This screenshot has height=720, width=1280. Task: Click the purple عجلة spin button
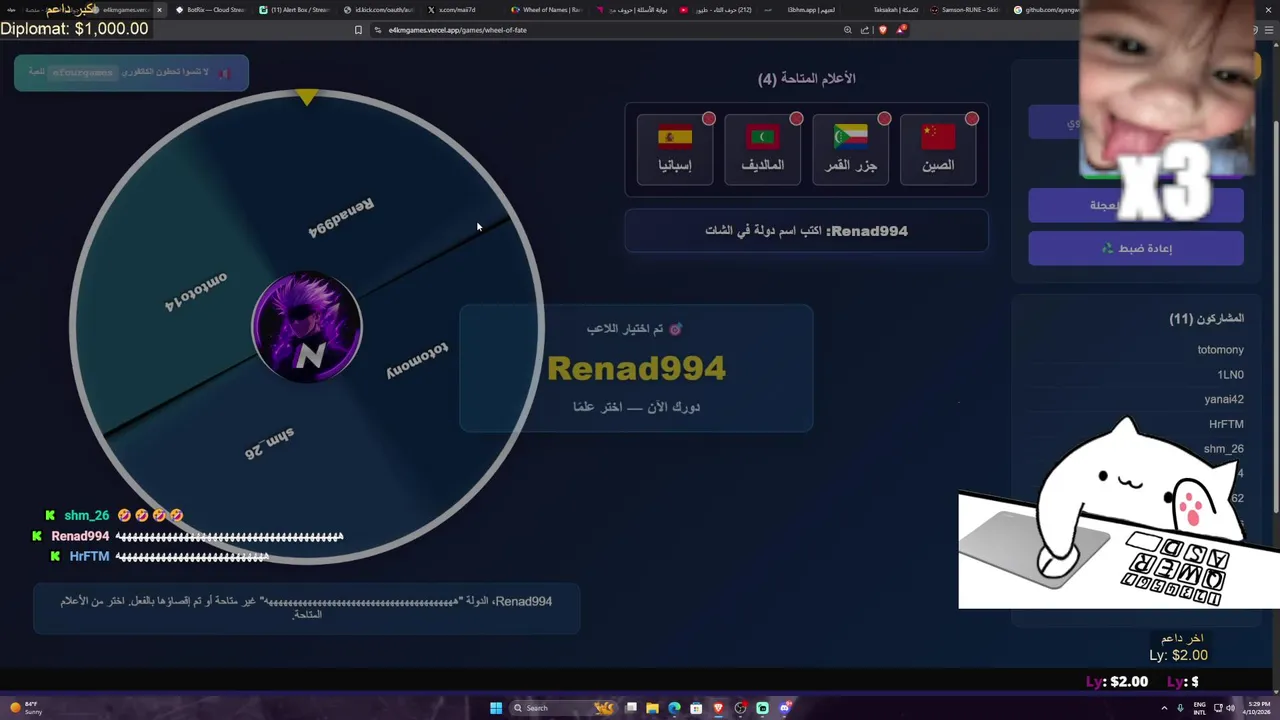[1136, 205]
